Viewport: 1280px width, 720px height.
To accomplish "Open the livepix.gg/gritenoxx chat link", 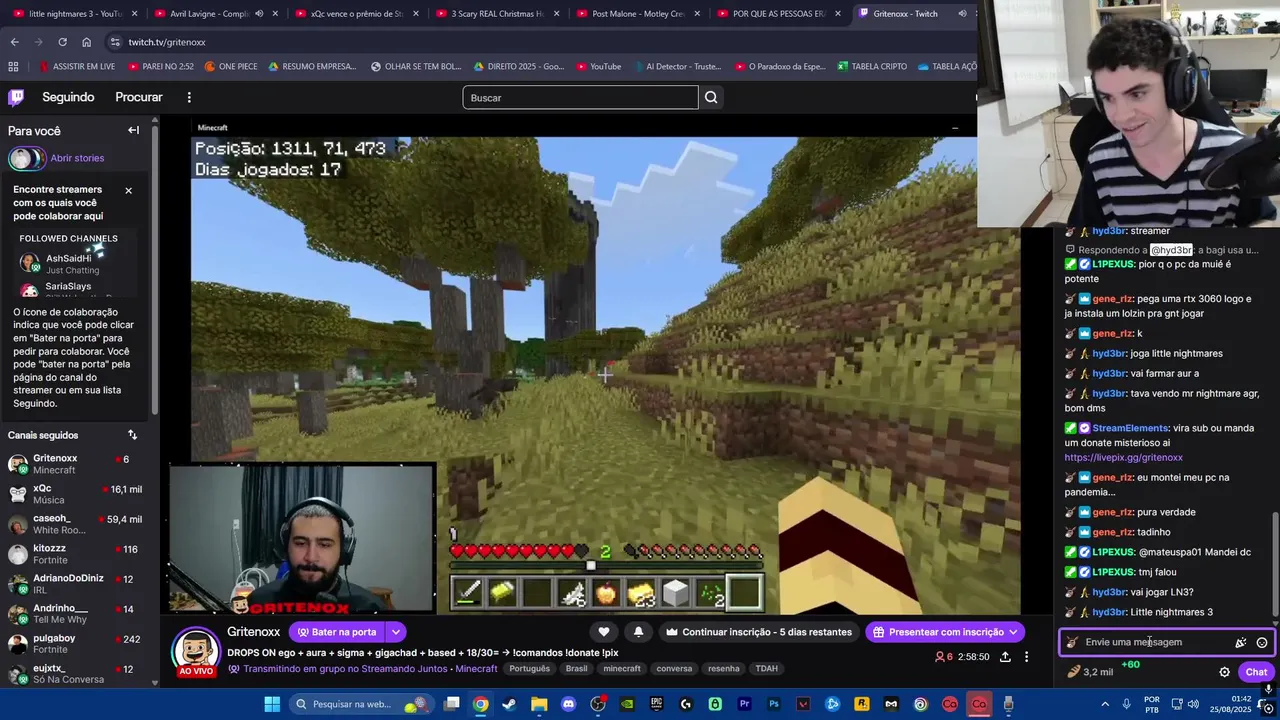I will tap(1123, 457).
